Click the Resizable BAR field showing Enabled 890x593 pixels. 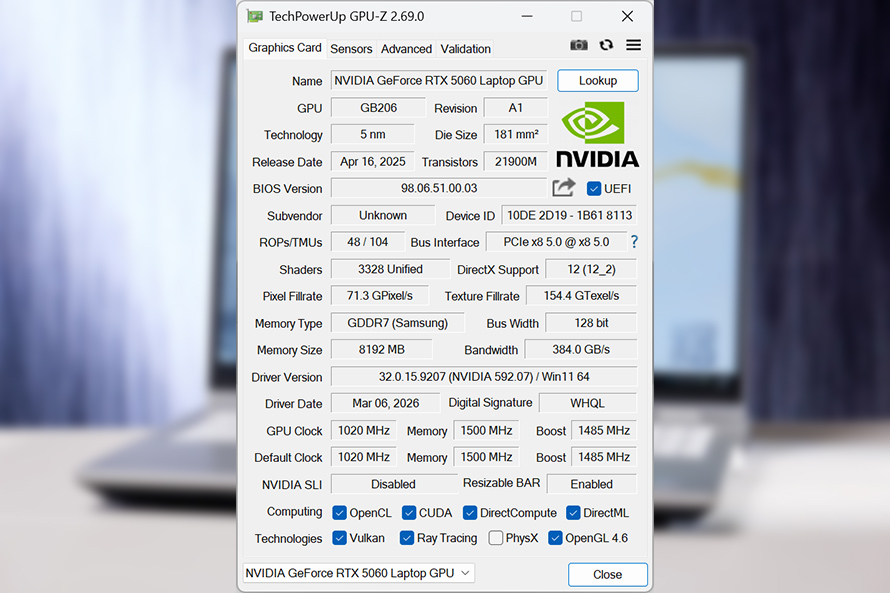pyautogui.click(x=592, y=484)
